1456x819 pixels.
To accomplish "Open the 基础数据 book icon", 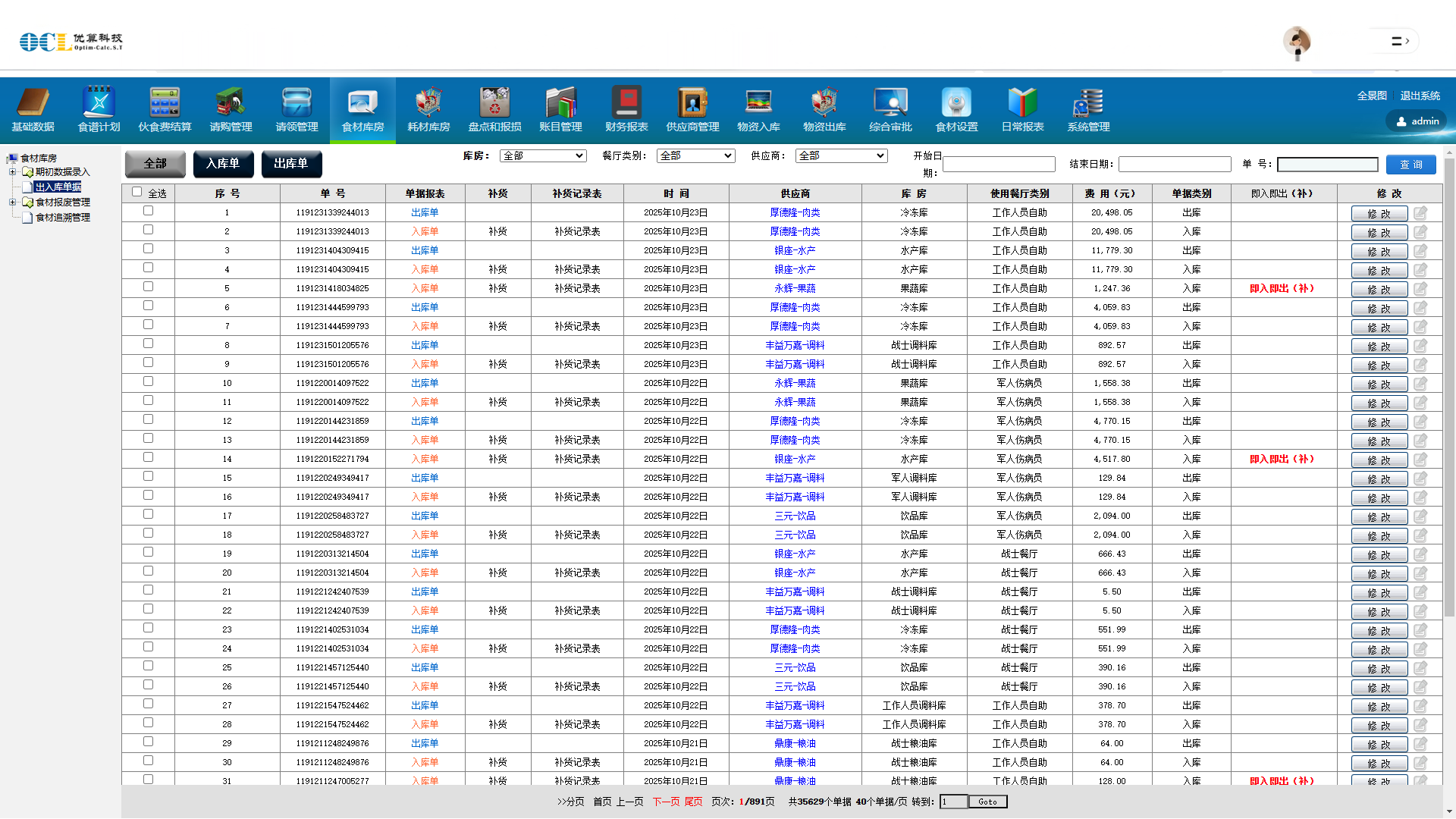I will pos(33,102).
